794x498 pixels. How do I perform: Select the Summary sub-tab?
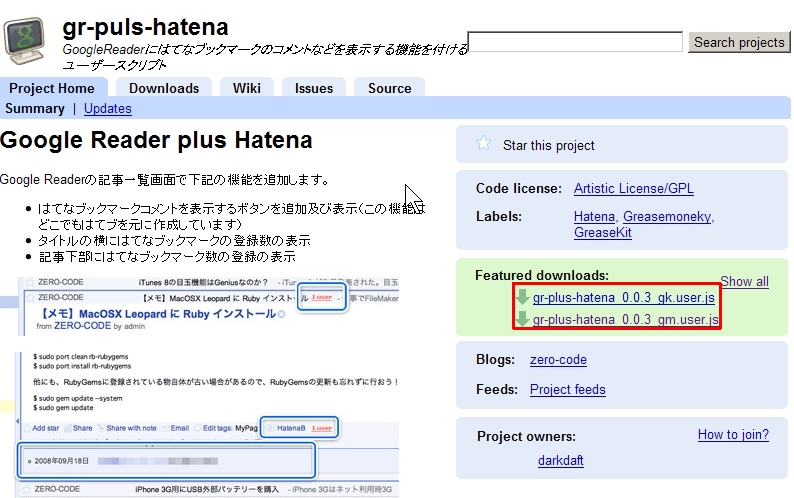pos(35,108)
